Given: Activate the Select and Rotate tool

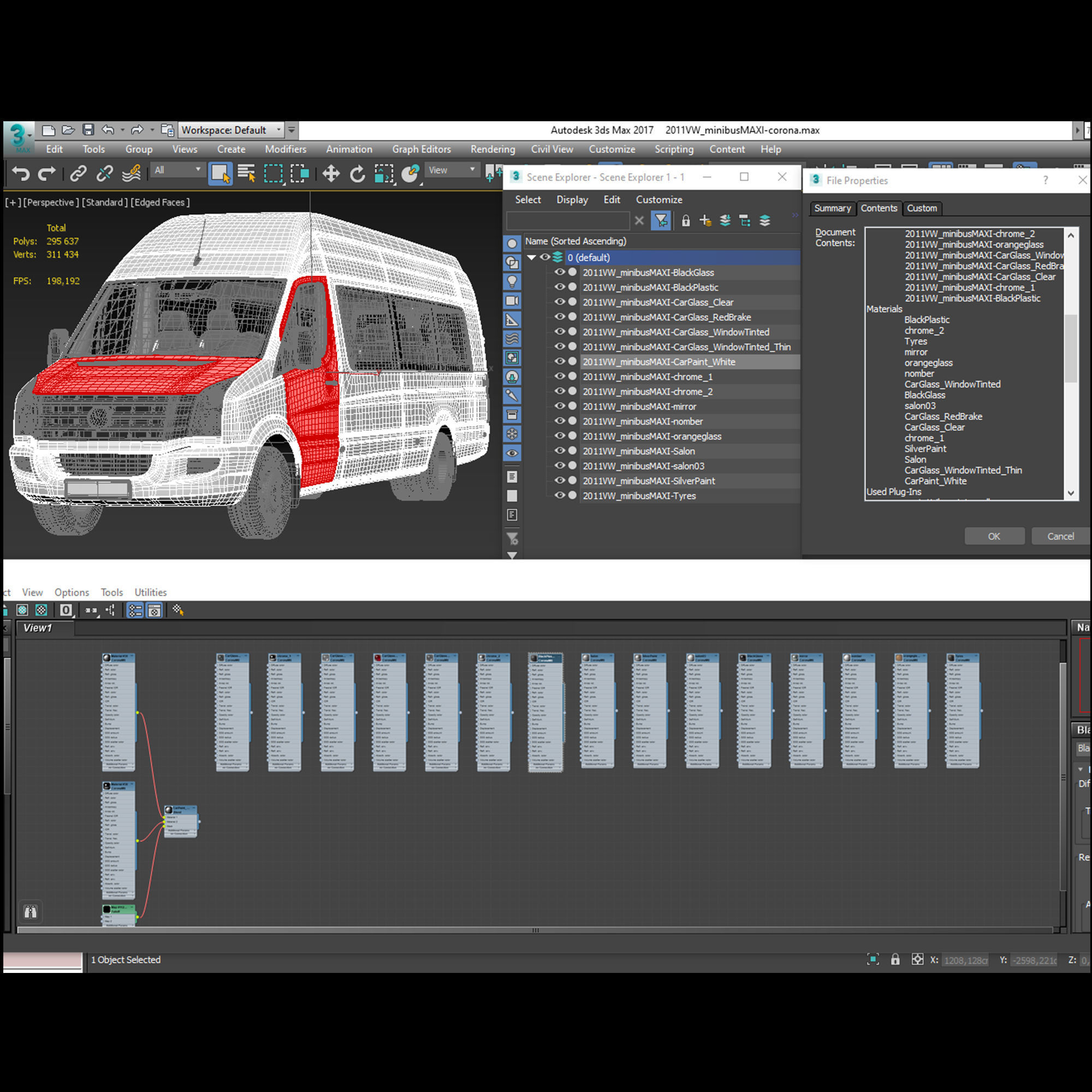Looking at the screenshot, I should pos(357,174).
